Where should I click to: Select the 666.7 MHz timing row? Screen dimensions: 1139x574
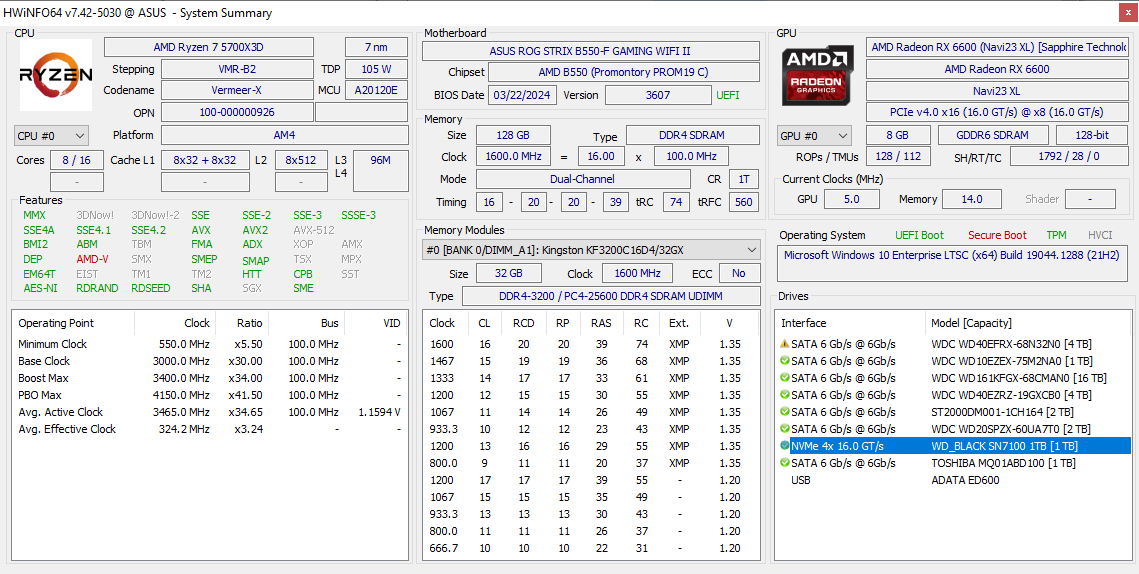click(591, 549)
